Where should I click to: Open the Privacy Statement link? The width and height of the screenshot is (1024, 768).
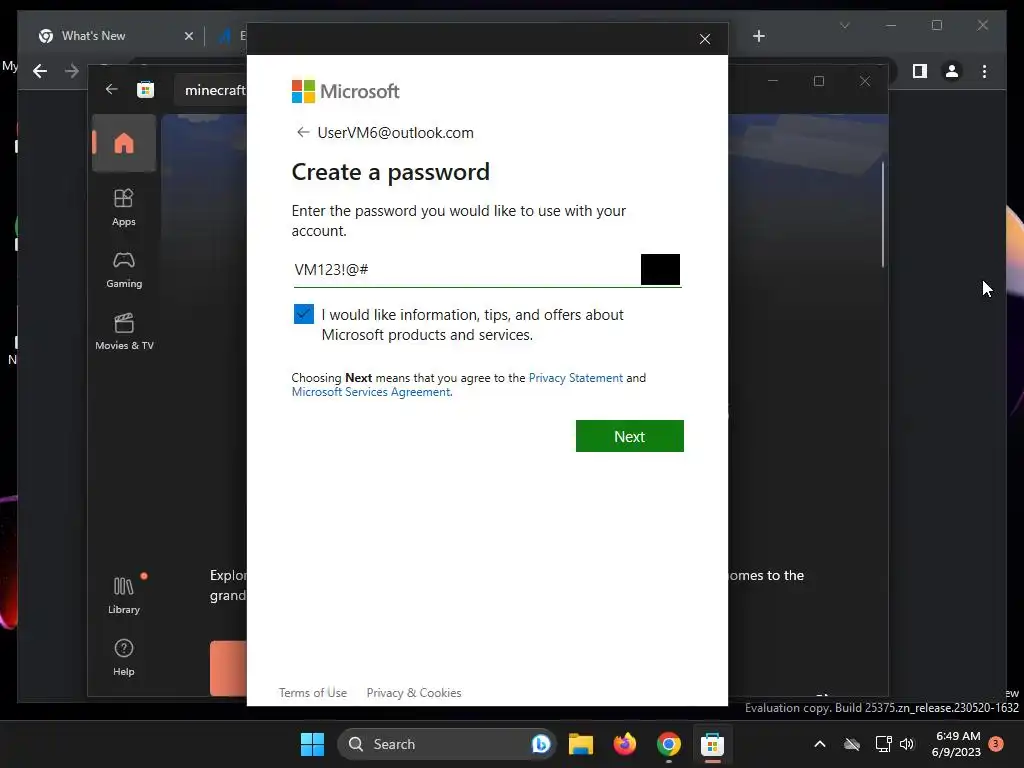point(575,377)
